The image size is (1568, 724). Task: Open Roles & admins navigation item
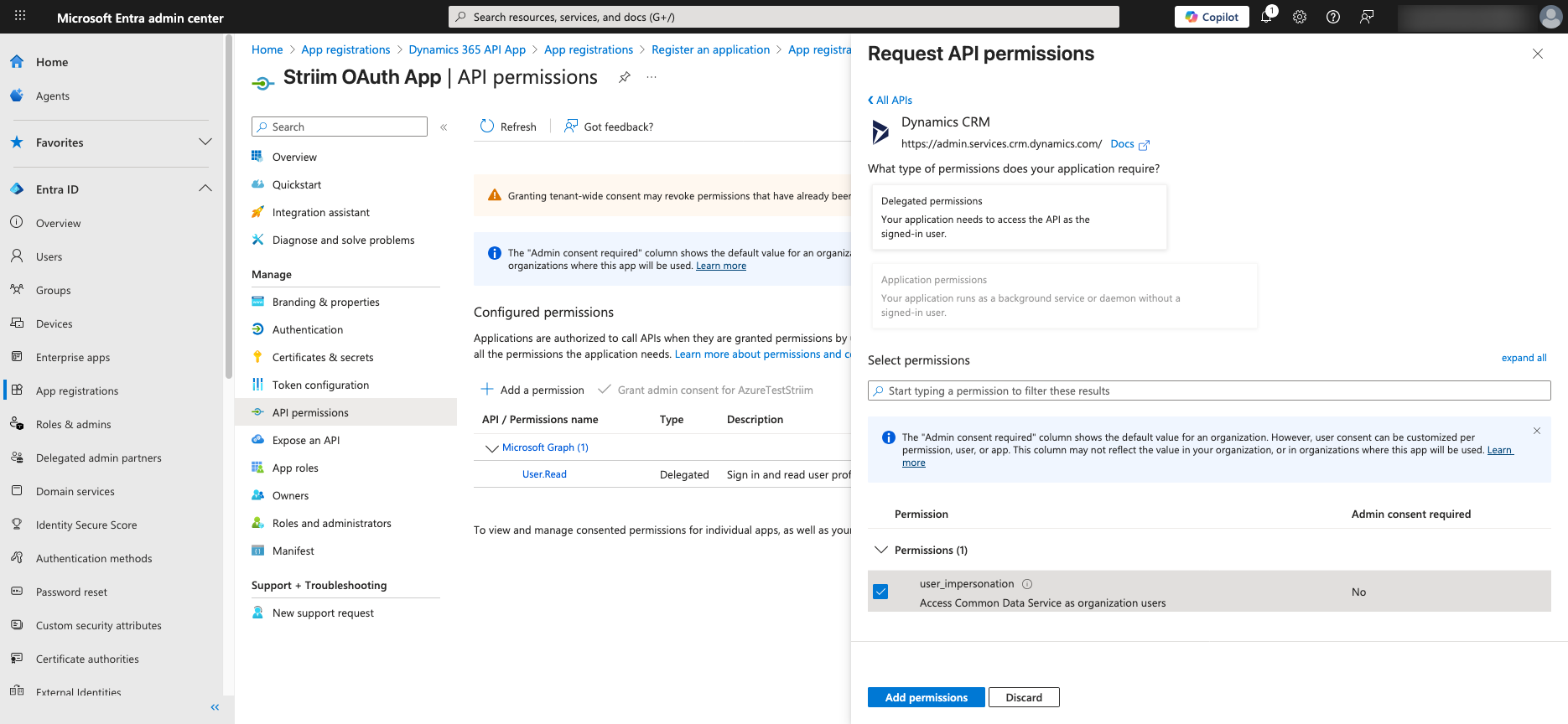(73, 425)
